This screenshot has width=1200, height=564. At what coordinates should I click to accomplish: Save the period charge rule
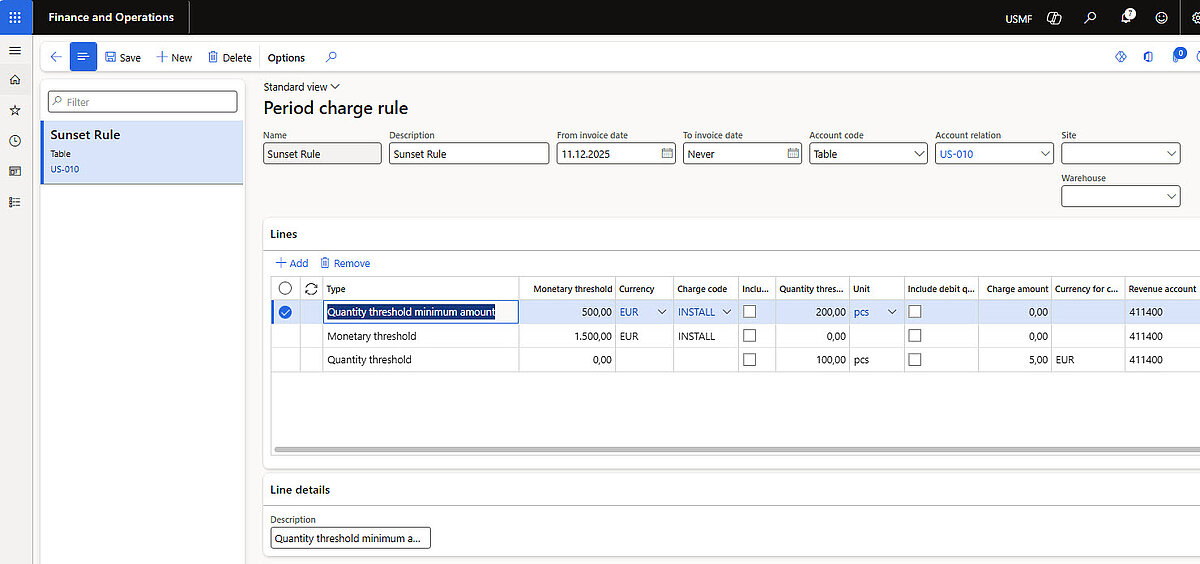122,57
